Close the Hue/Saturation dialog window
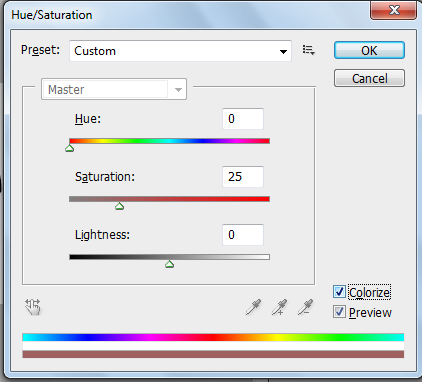The height and width of the screenshot is (382, 422). pos(394,10)
